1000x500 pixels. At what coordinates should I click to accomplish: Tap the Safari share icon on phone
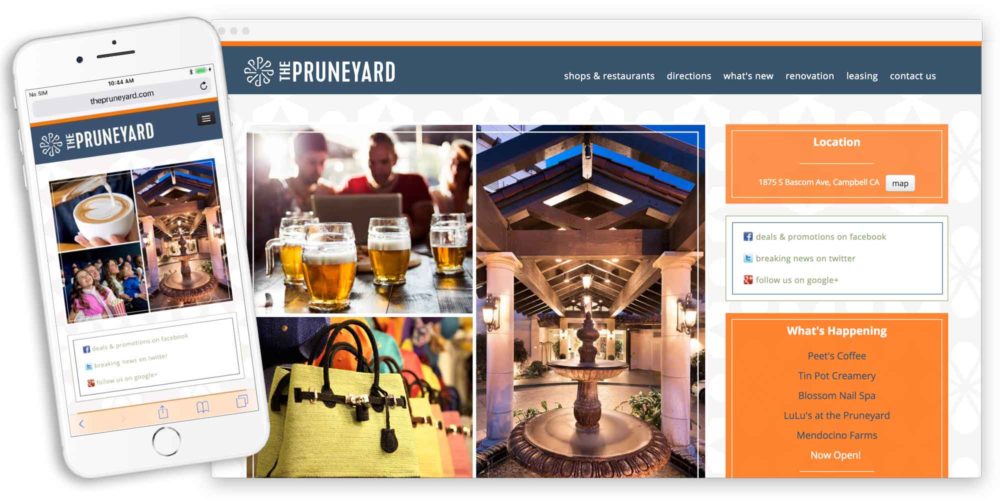[163, 411]
